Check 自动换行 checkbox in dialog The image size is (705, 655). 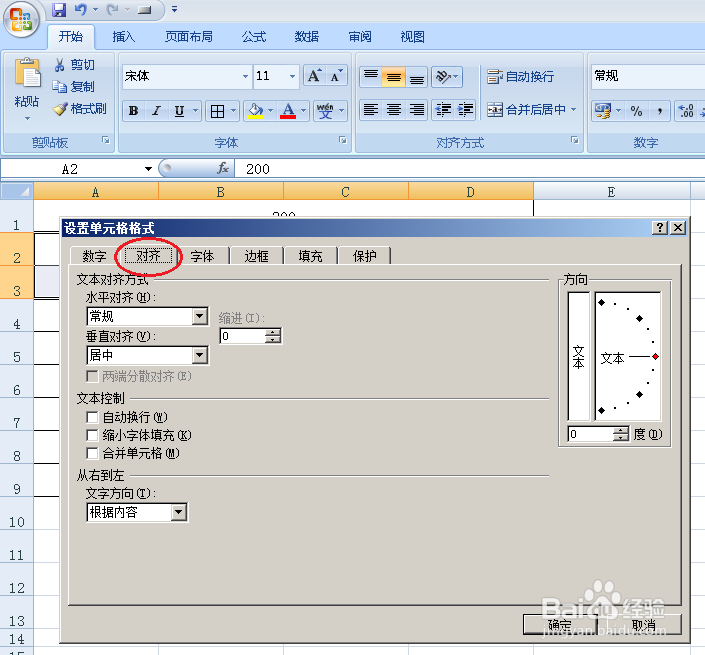pyautogui.click(x=92, y=417)
